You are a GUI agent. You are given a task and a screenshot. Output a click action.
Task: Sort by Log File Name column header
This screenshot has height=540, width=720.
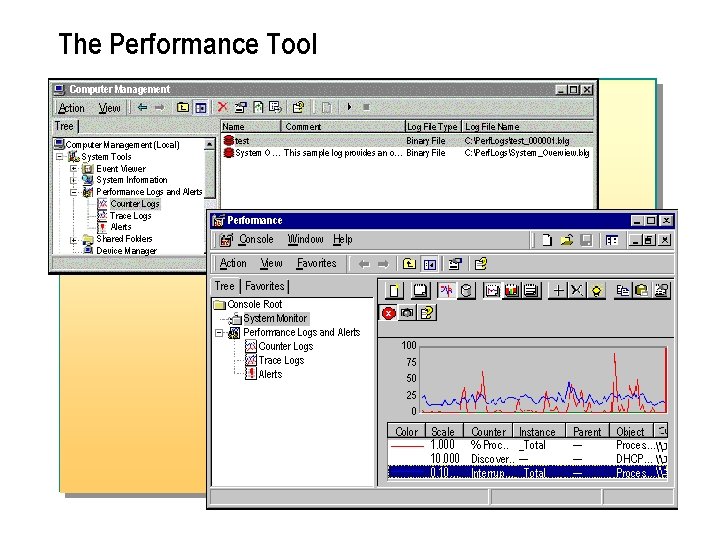[x=527, y=126]
